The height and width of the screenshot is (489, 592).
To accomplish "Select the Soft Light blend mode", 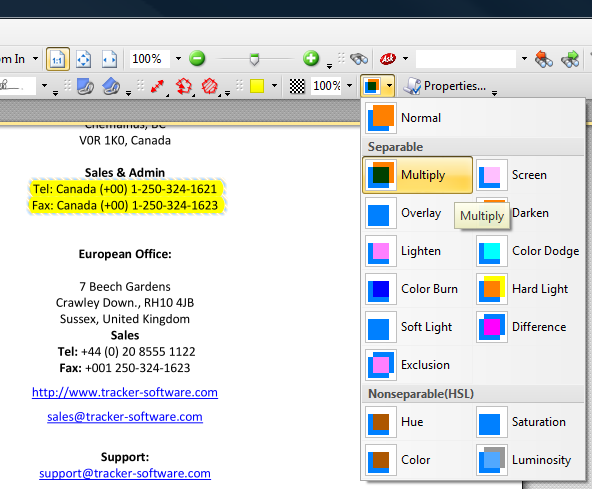I will [x=418, y=327].
